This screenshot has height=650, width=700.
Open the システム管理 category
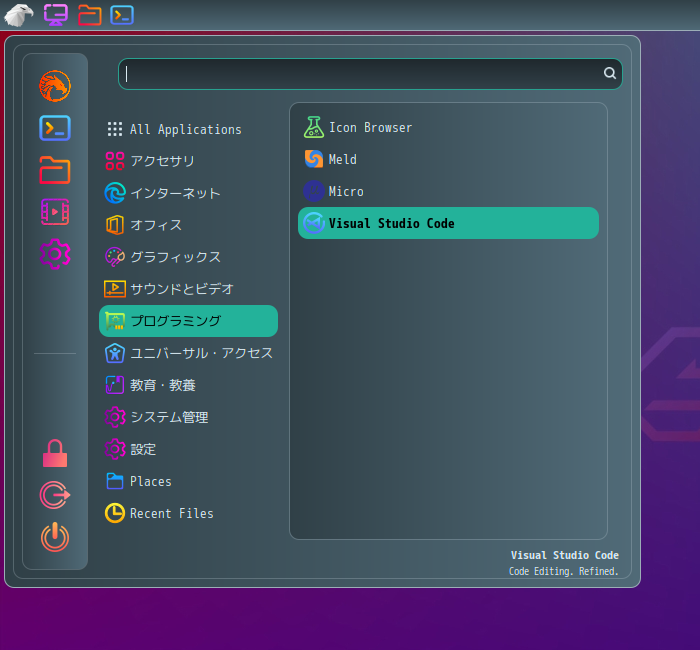pos(188,417)
